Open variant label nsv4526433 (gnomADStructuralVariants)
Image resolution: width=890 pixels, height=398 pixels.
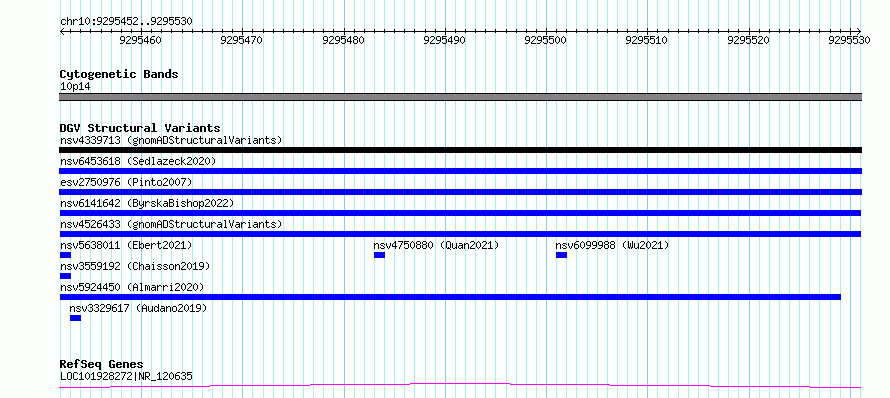(x=171, y=224)
